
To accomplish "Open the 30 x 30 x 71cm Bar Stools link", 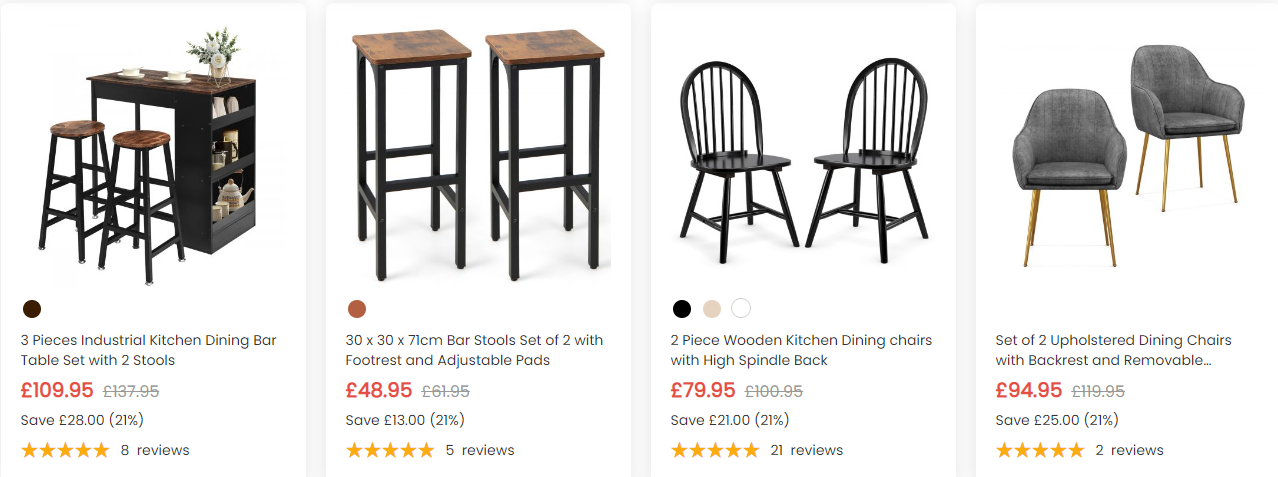I will point(474,350).
